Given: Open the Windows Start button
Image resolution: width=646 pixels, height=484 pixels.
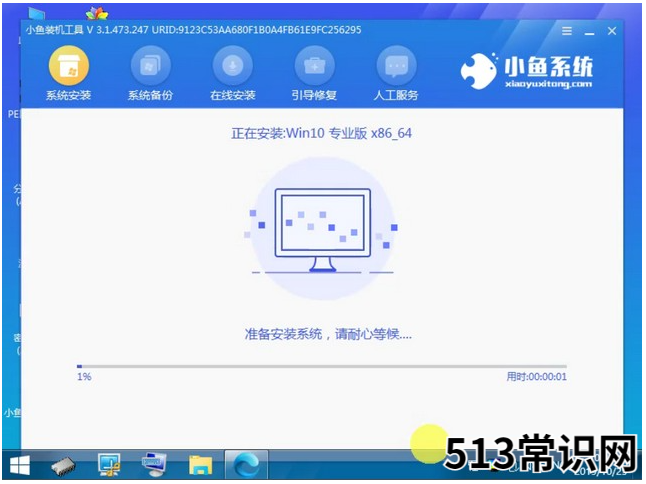Looking at the screenshot, I should pyautogui.click(x=20, y=466).
